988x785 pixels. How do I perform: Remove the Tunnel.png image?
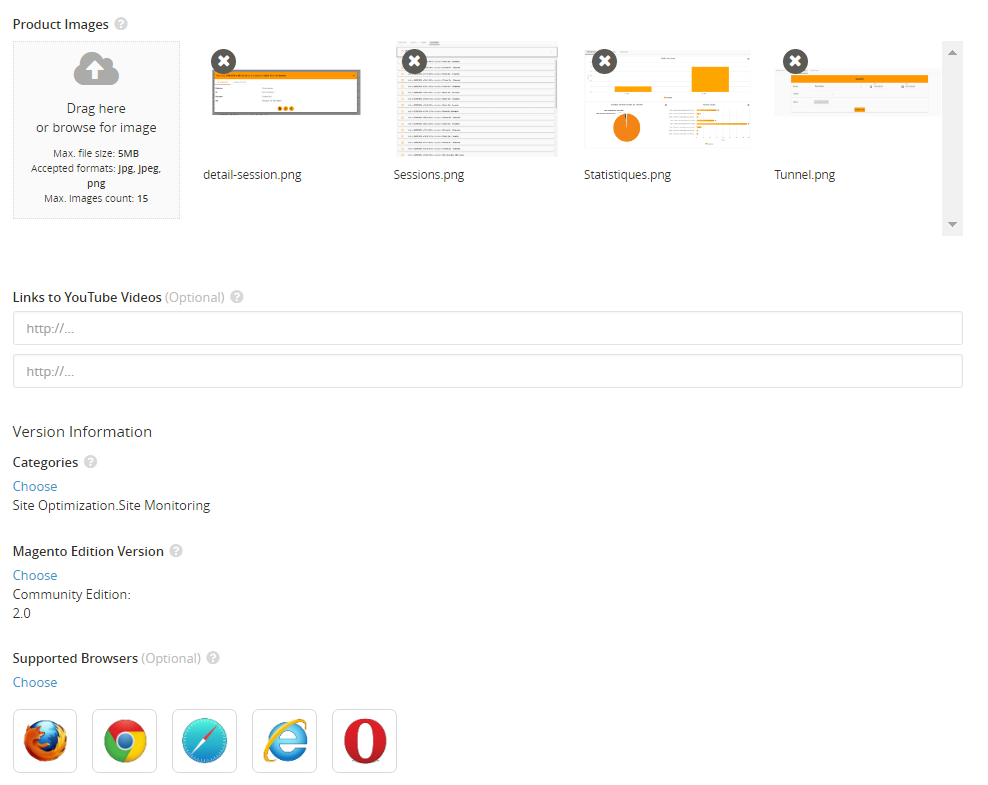click(795, 62)
